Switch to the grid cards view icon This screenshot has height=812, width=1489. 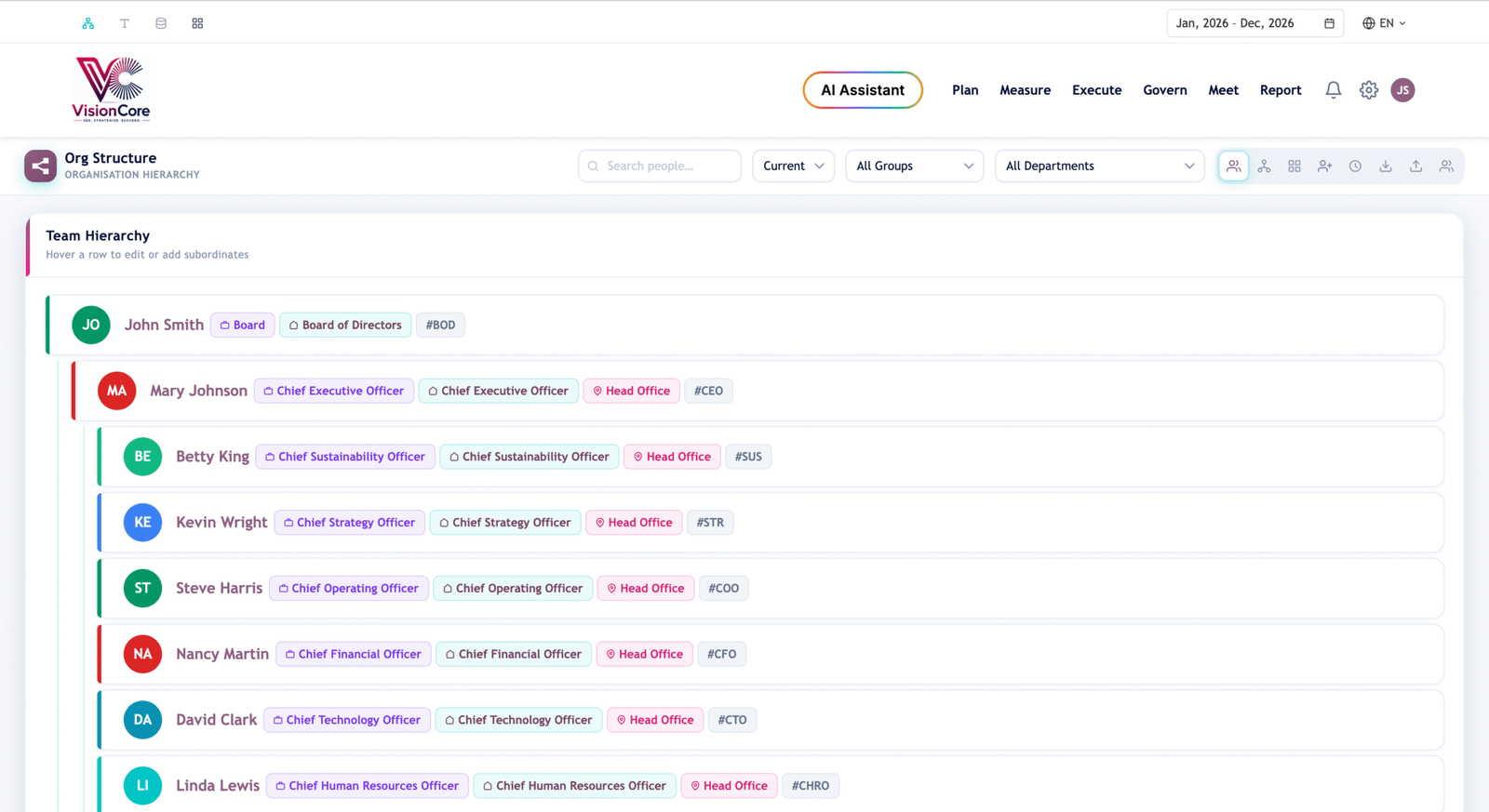[x=1294, y=166]
